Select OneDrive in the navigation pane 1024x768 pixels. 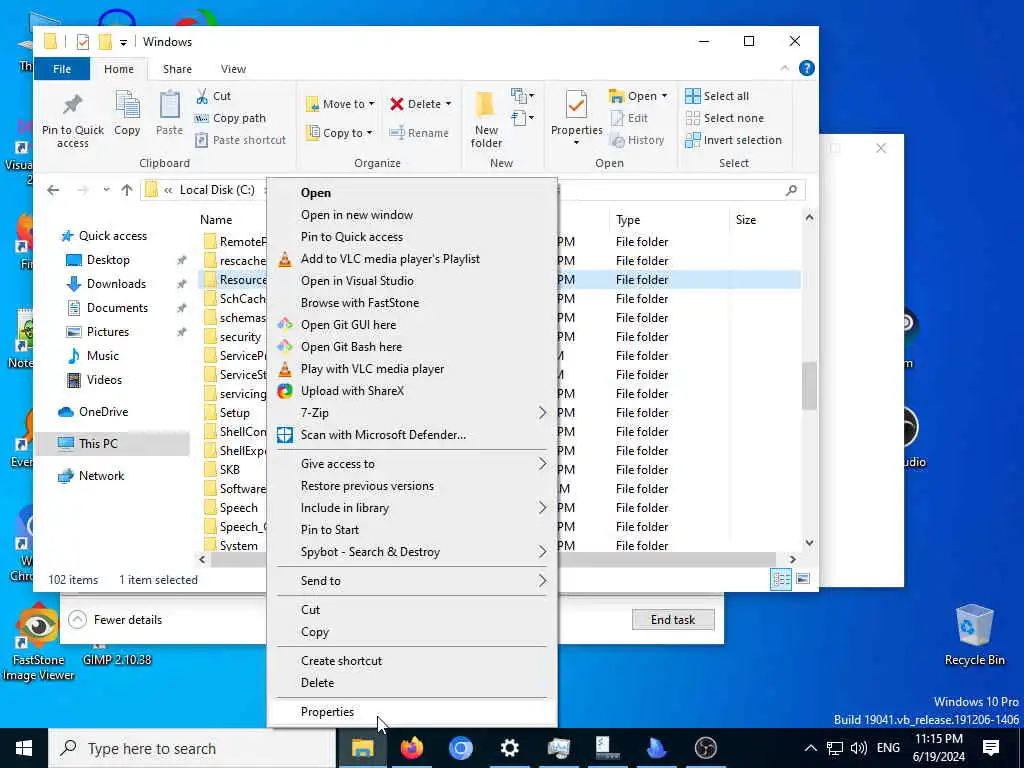93,411
